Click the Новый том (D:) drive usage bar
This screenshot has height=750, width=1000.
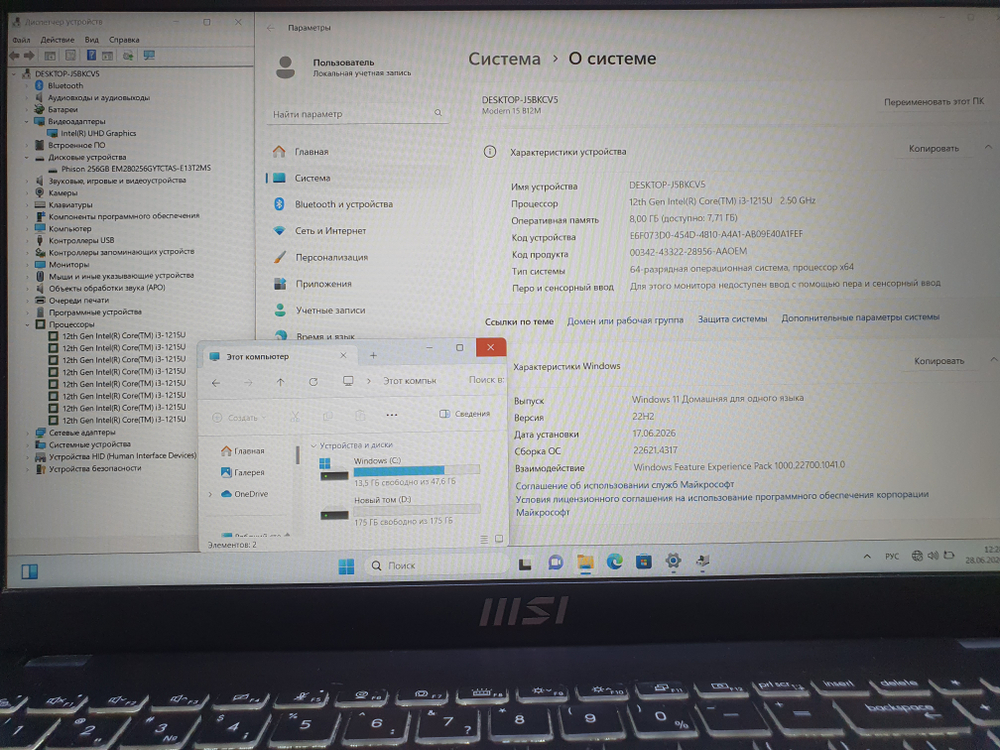coord(416,510)
